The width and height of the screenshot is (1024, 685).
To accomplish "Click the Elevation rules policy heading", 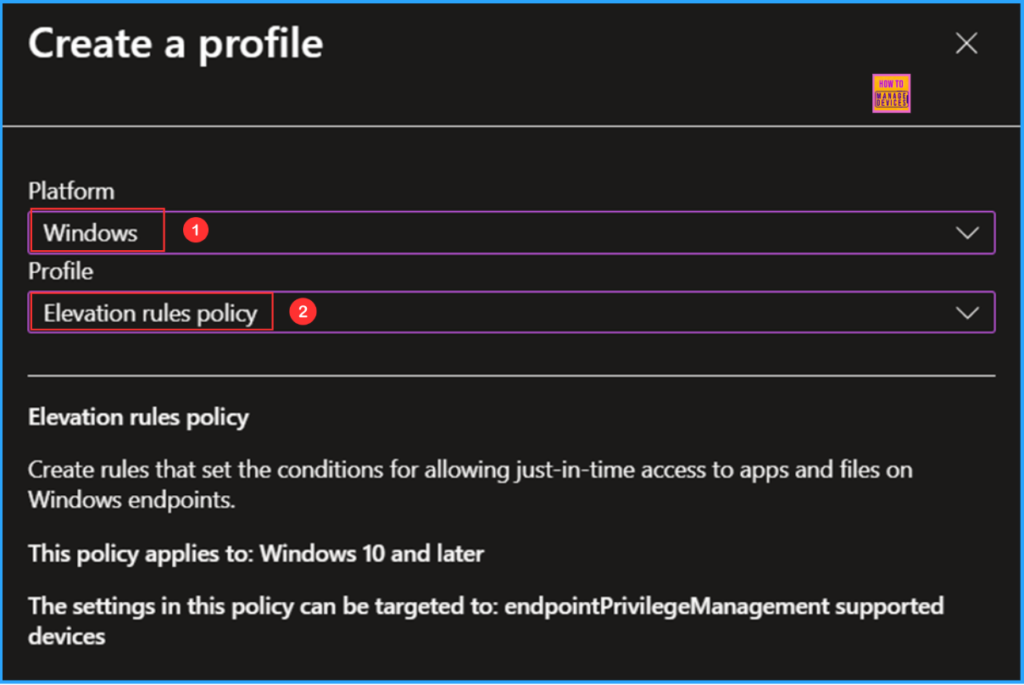I will pyautogui.click(x=138, y=417).
